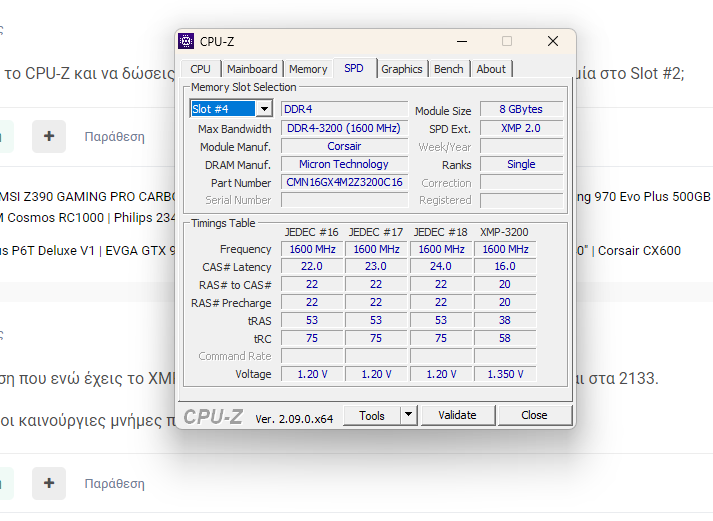Click the XMP RAS# to CAS# value 20
Viewport: 713px width, 521px height.
click(x=505, y=285)
